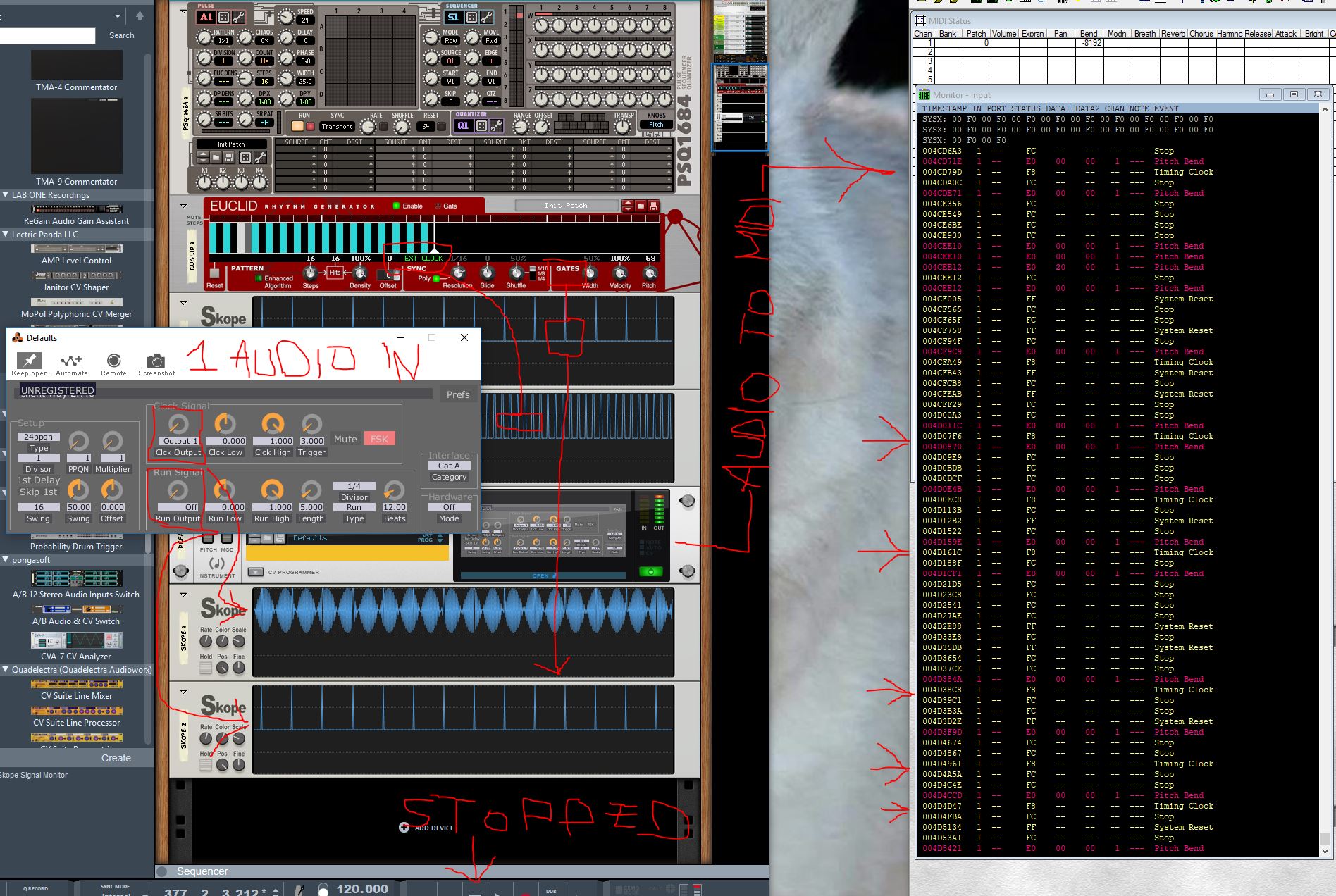Click the Euclid Reset button
Screen dimensions: 1336x896
tap(214, 273)
